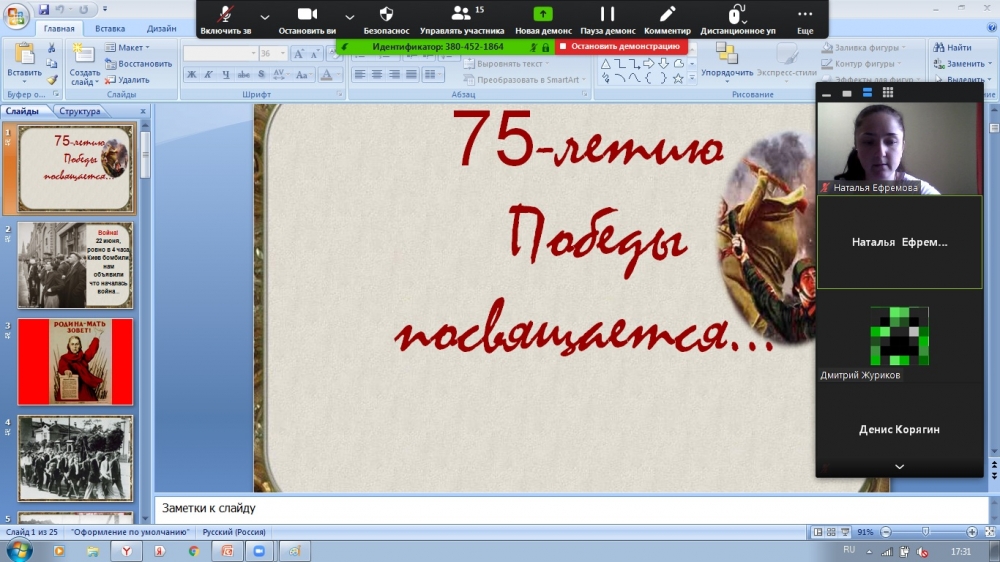
Task: Switch to the Вставка ribbon tab
Action: [x=110, y=29]
